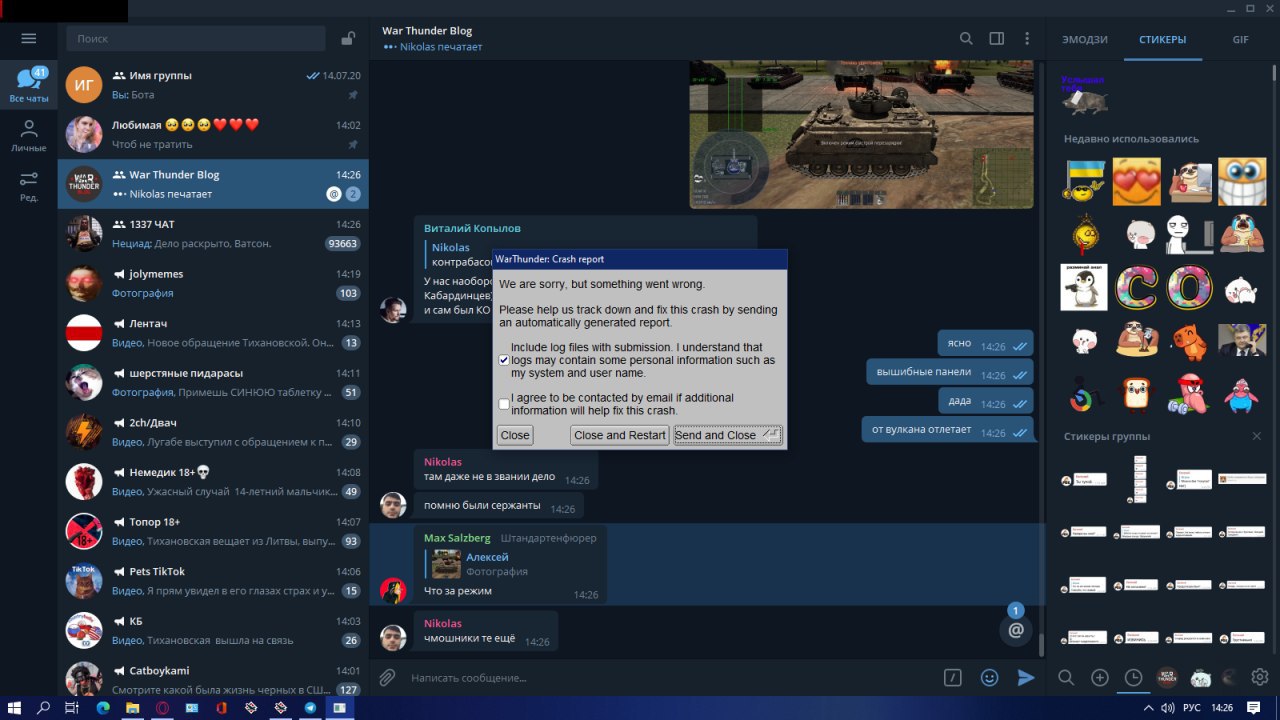Search messages in War Thunder Blog chat

(x=966, y=38)
